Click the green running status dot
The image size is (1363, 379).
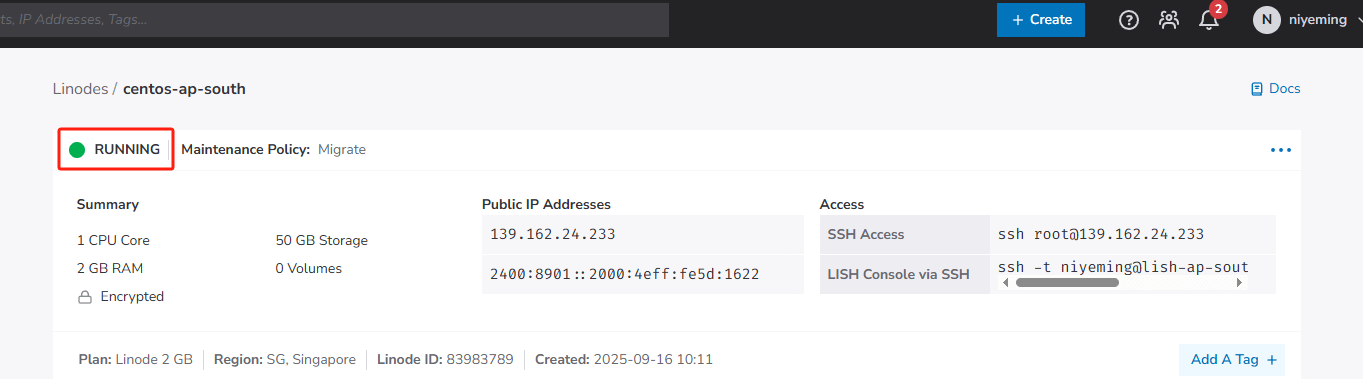(77, 150)
